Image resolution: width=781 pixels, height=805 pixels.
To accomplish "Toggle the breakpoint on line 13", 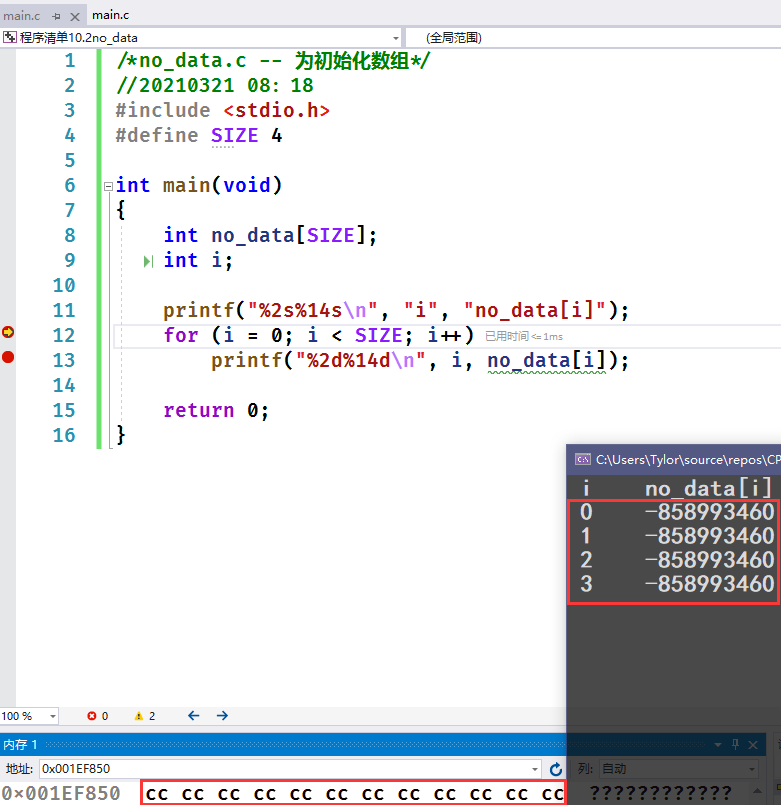I will (8, 357).
